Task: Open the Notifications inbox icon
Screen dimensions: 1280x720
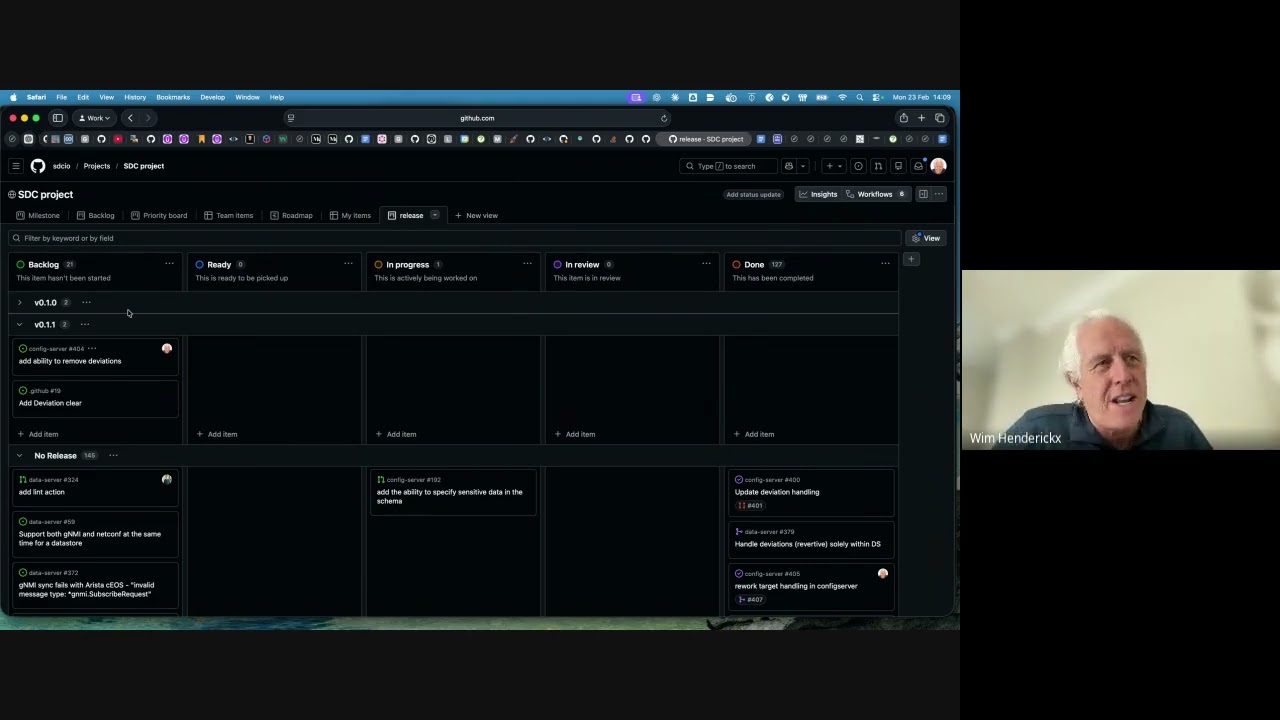Action: click(918, 166)
